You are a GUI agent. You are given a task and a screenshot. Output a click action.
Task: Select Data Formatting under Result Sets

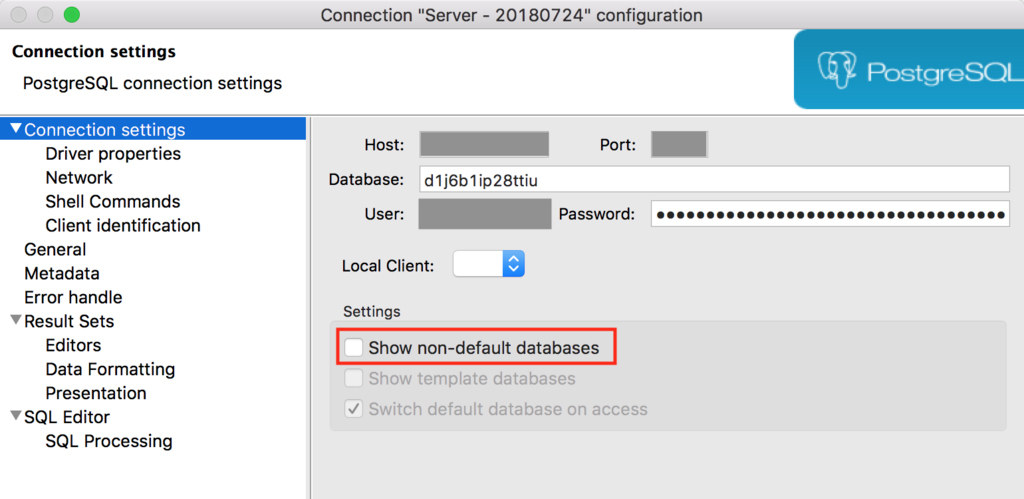[110, 369]
